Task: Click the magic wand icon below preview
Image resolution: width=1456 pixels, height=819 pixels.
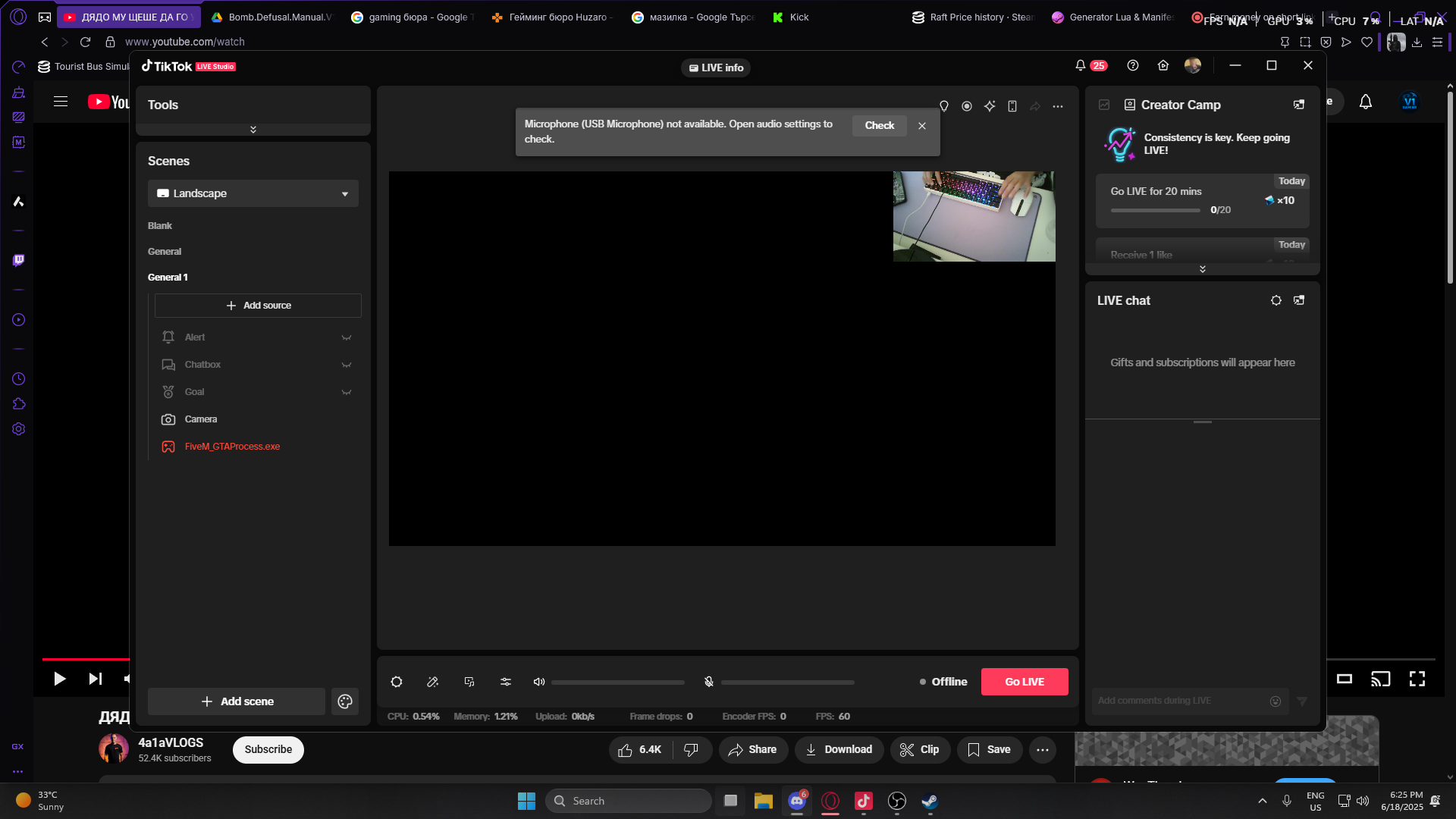Action: [x=433, y=682]
